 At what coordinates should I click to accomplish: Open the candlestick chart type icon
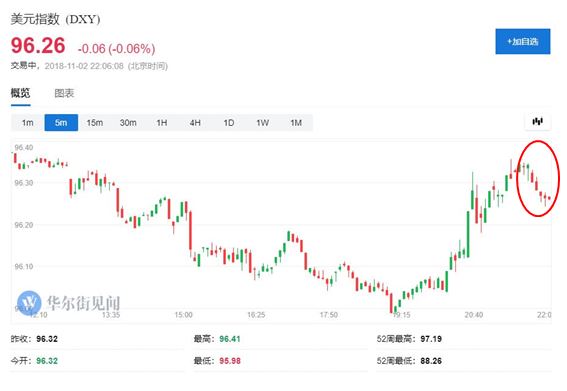(538, 122)
